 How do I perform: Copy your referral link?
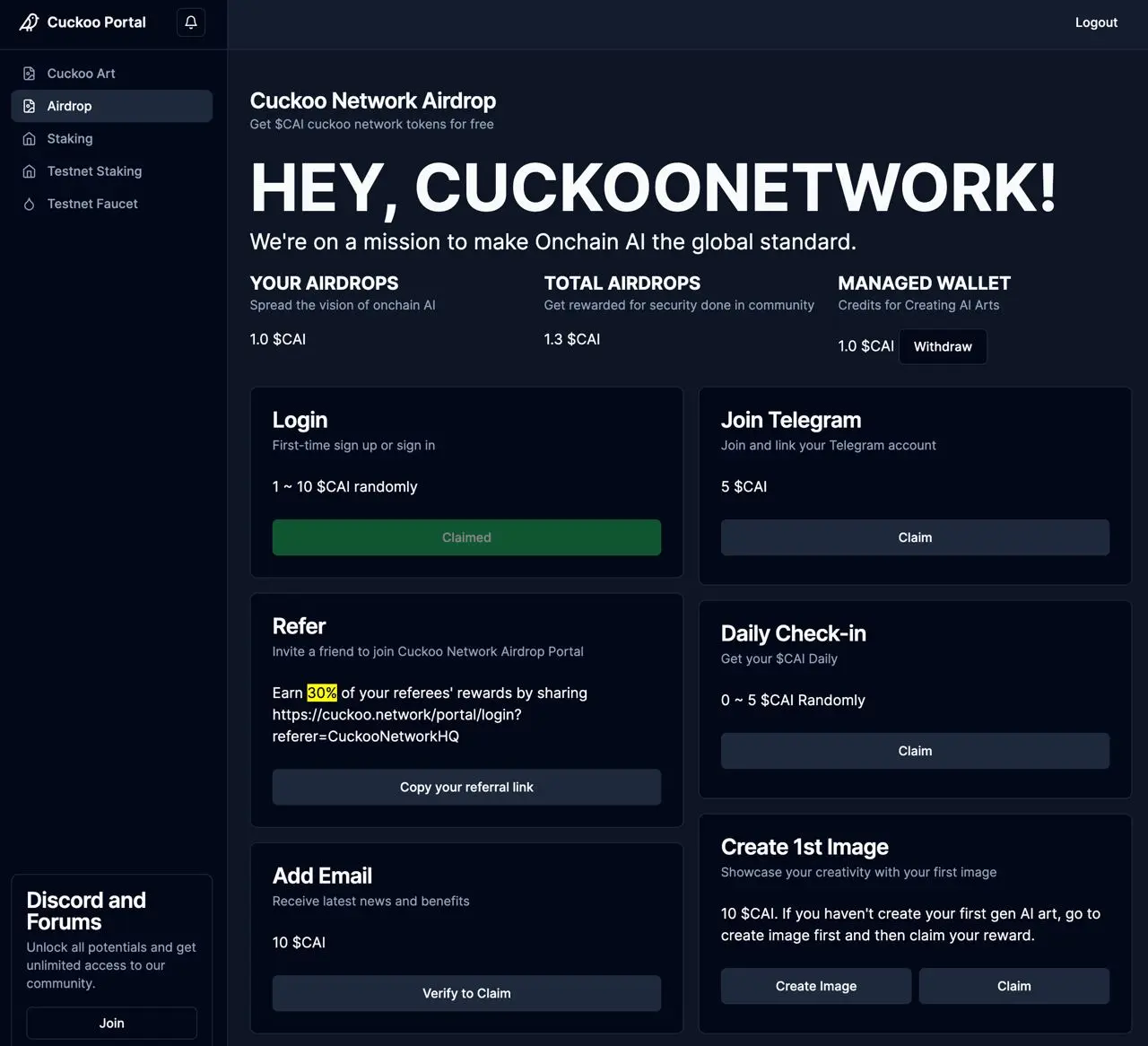click(466, 787)
